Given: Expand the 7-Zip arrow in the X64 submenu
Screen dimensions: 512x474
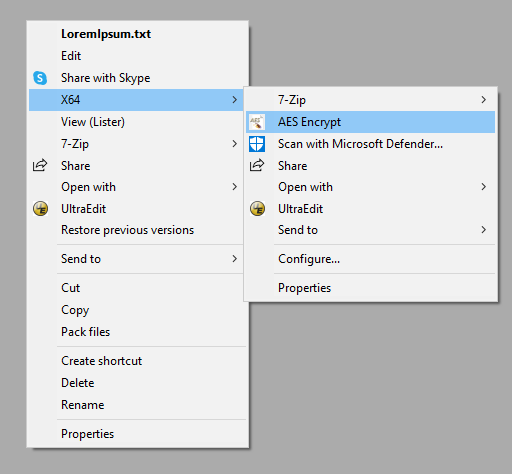Looking at the screenshot, I should [x=484, y=100].
